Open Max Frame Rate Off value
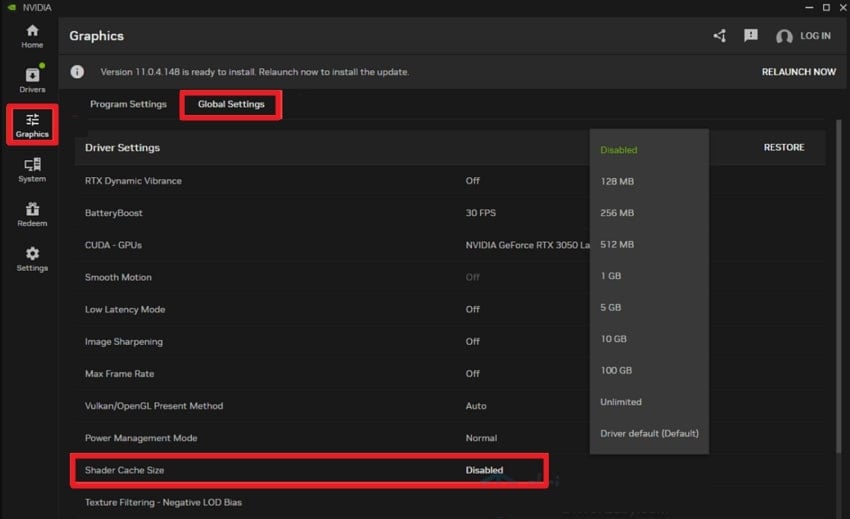 (x=472, y=373)
